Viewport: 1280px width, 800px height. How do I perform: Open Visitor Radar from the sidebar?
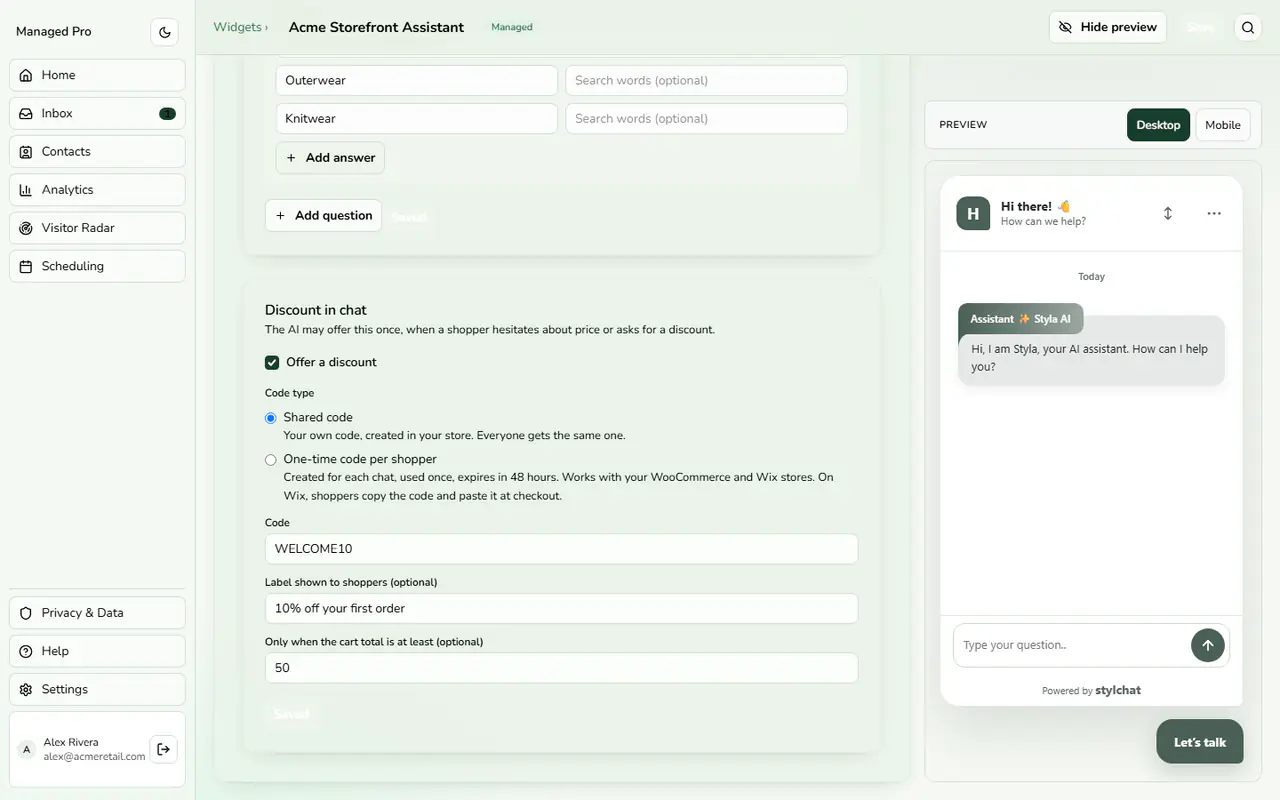tap(97, 228)
